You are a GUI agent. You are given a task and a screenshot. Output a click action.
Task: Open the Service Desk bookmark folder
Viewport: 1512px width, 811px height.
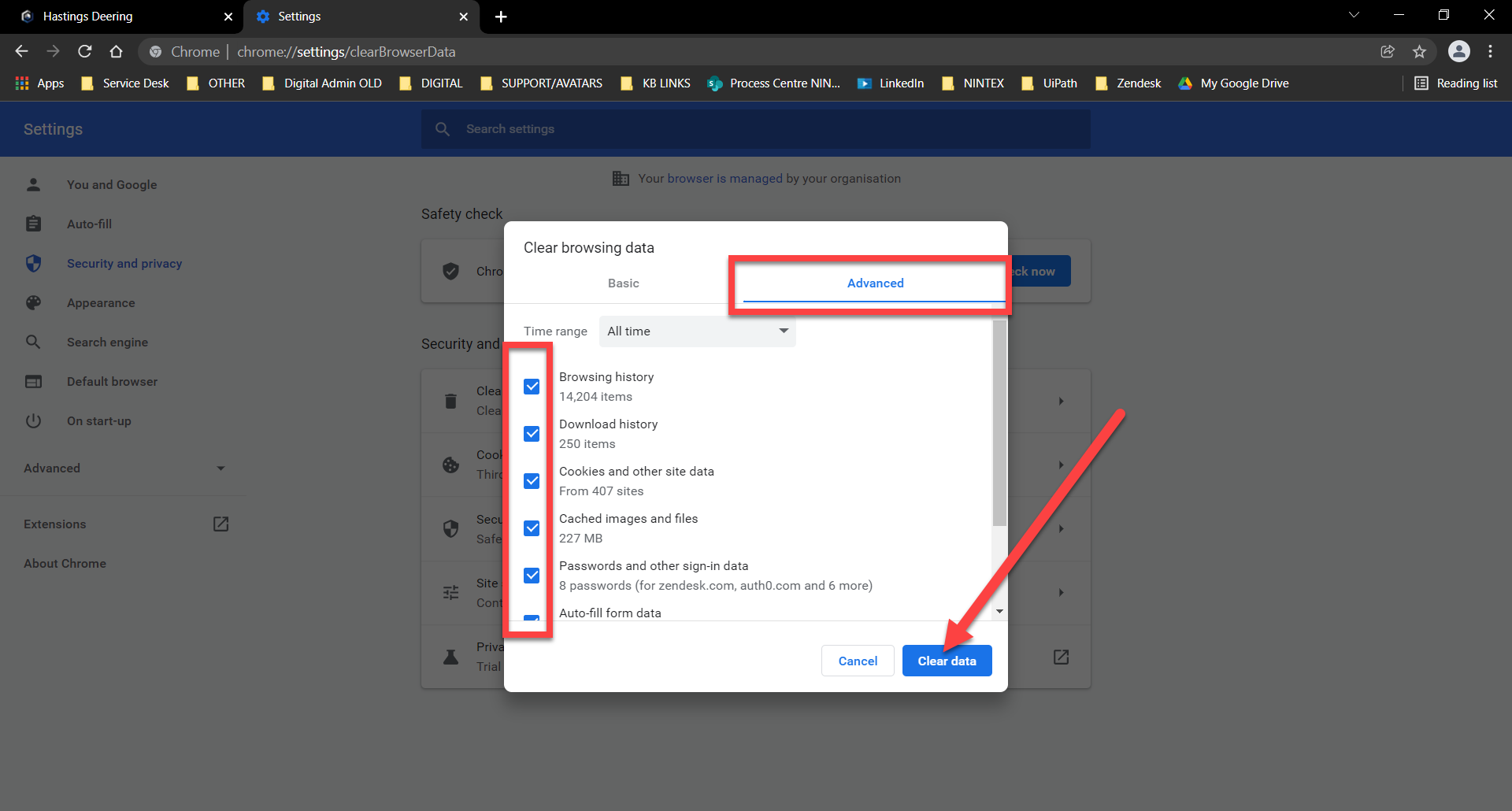click(x=125, y=83)
